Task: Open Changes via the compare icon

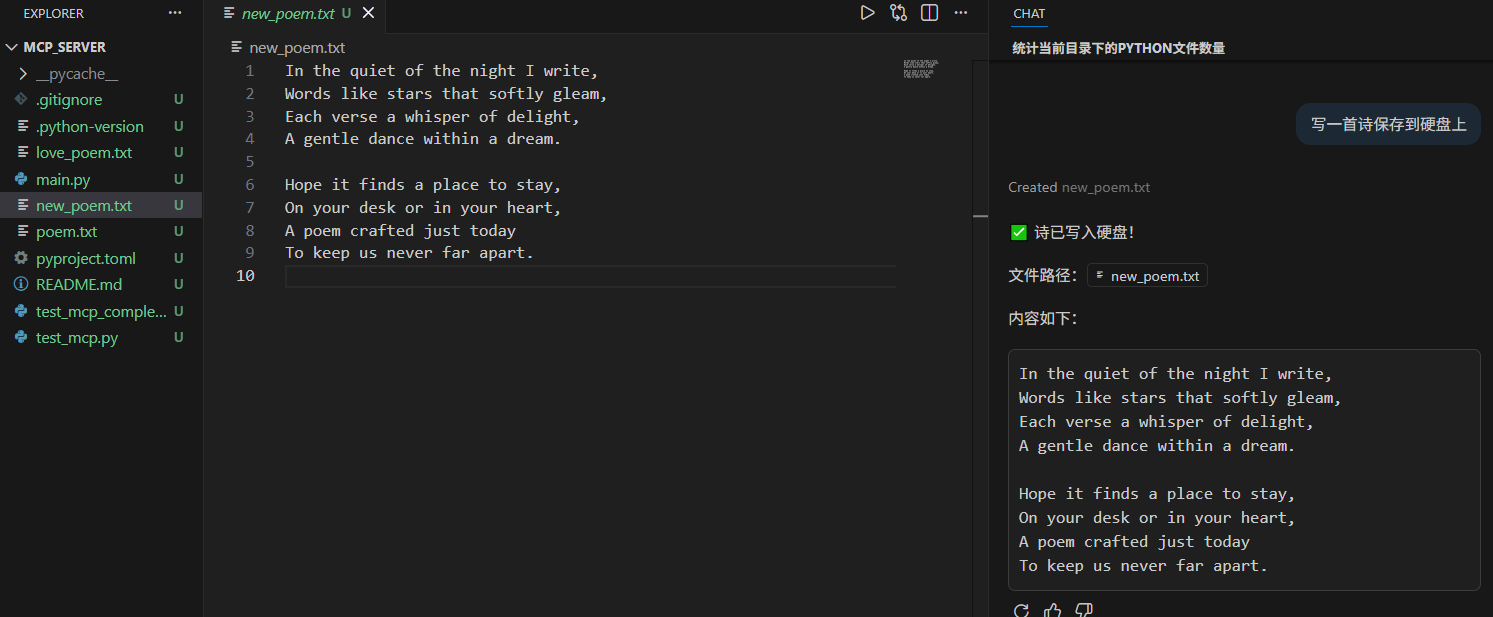Action: (898, 13)
